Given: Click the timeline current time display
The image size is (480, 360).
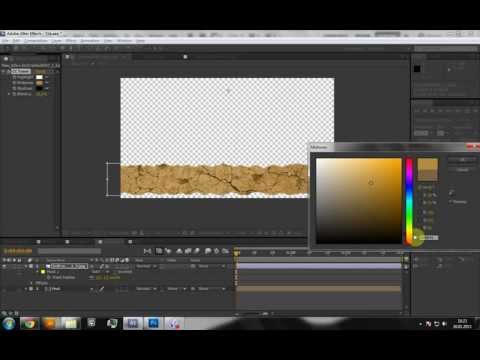Looking at the screenshot, I should click(x=18, y=251).
